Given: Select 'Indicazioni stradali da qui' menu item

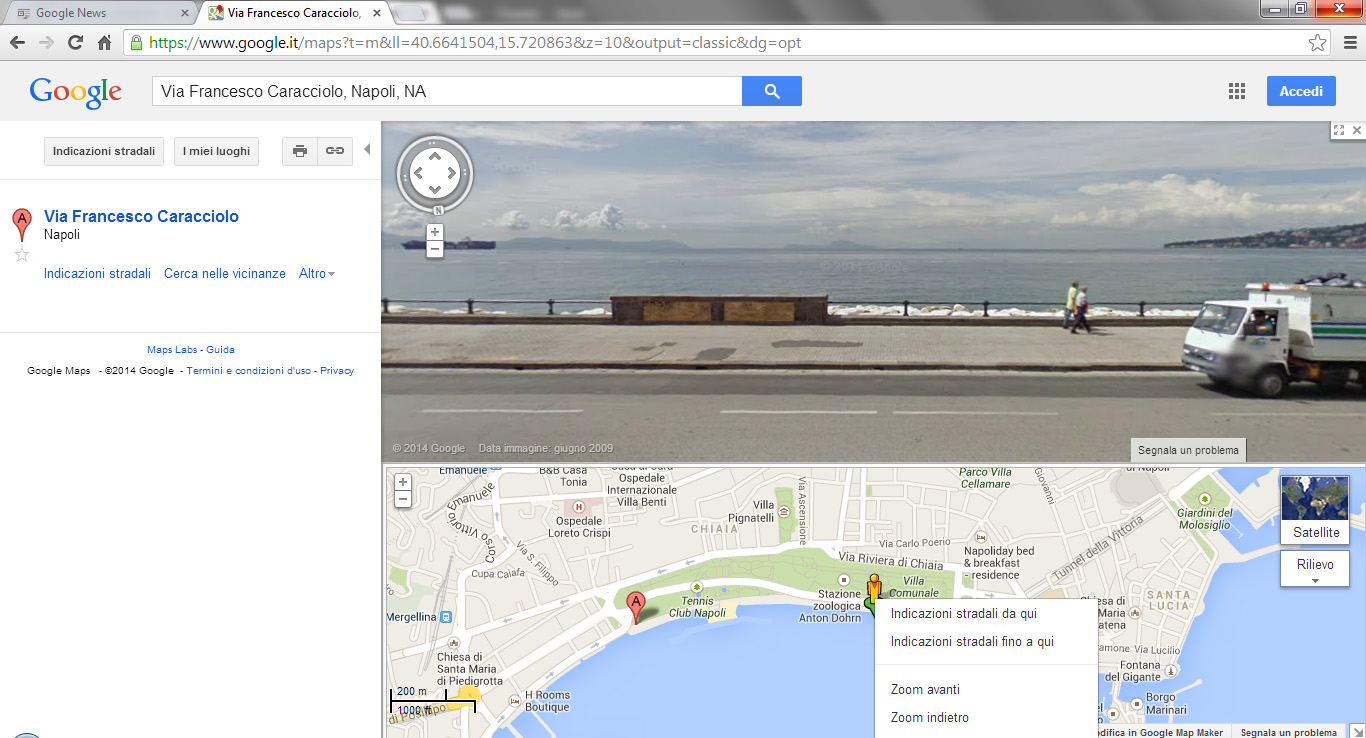Looking at the screenshot, I should [x=963, y=614].
